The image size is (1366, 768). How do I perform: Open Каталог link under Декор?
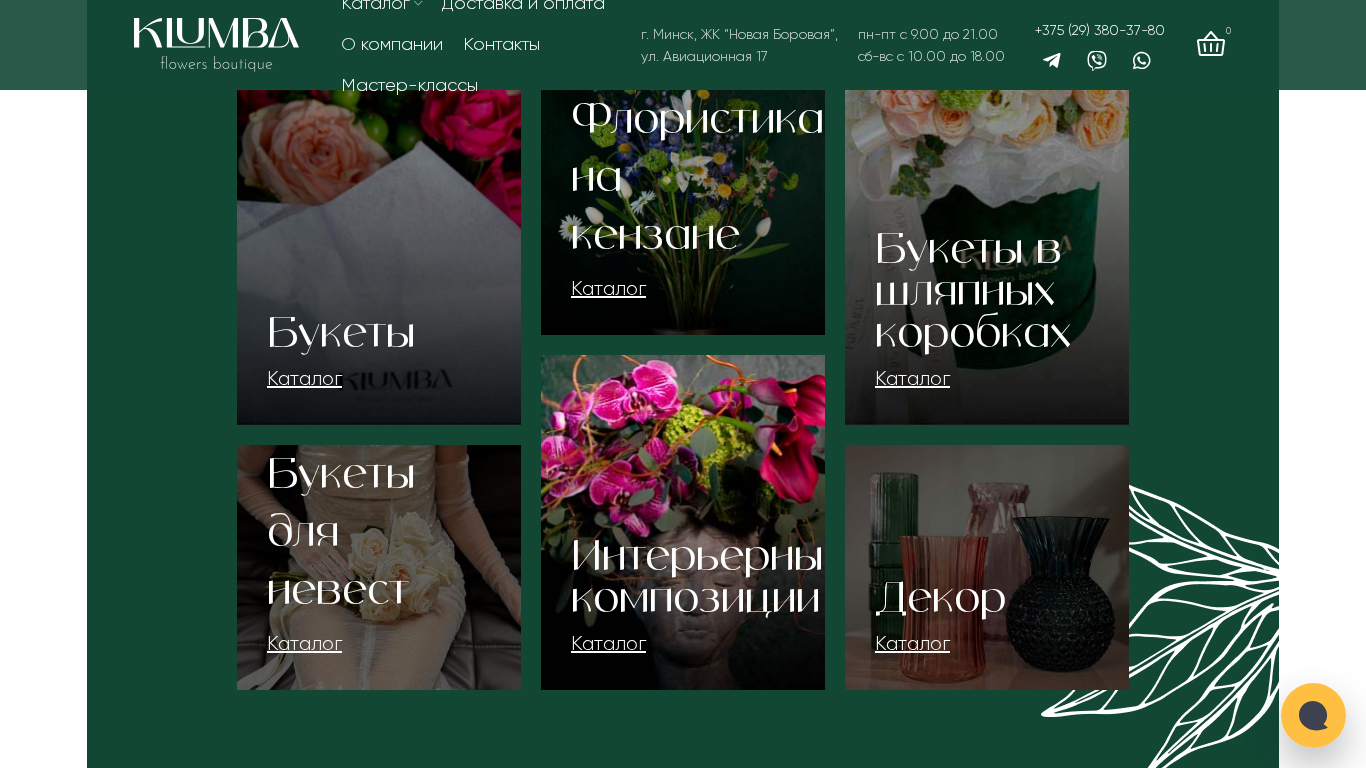point(913,643)
